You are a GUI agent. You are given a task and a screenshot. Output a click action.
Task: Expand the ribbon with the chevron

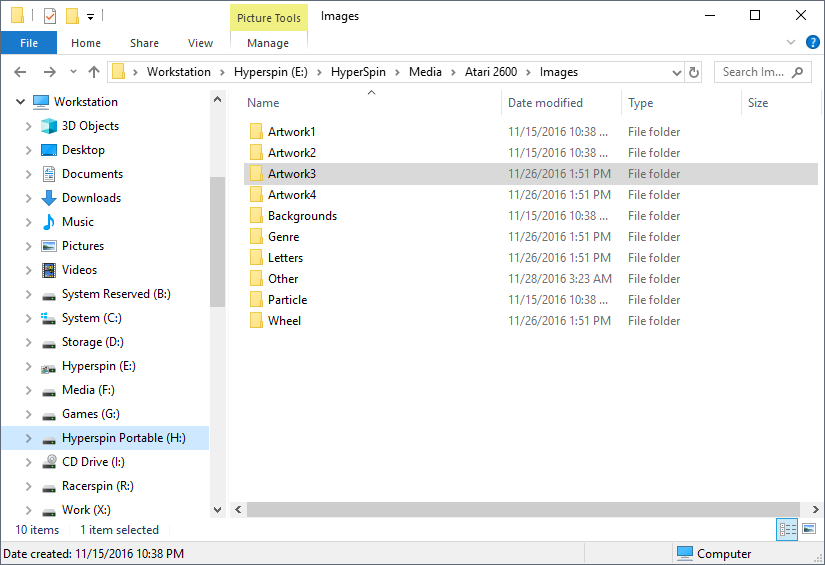coord(790,43)
